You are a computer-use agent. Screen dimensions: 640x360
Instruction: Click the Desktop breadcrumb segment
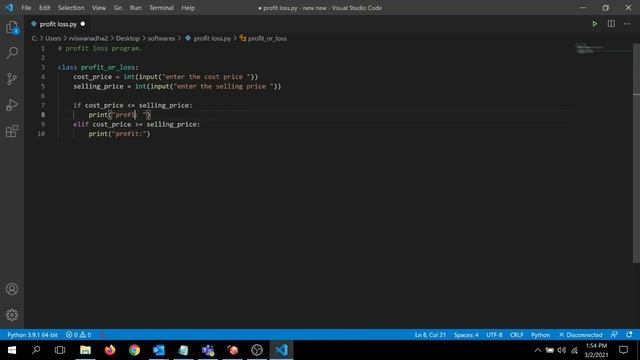(x=128, y=38)
